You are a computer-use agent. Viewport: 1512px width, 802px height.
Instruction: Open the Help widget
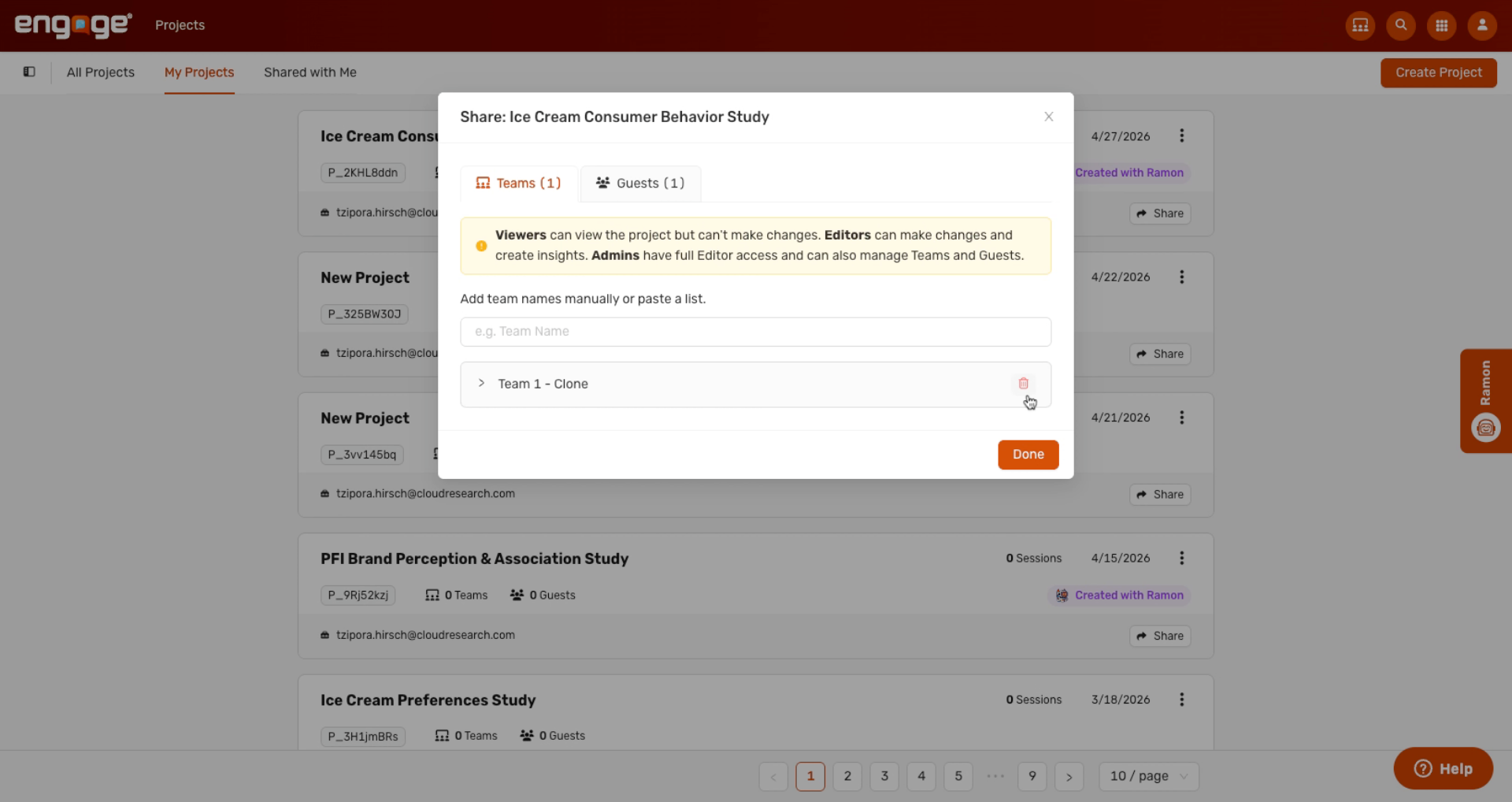(x=1443, y=768)
